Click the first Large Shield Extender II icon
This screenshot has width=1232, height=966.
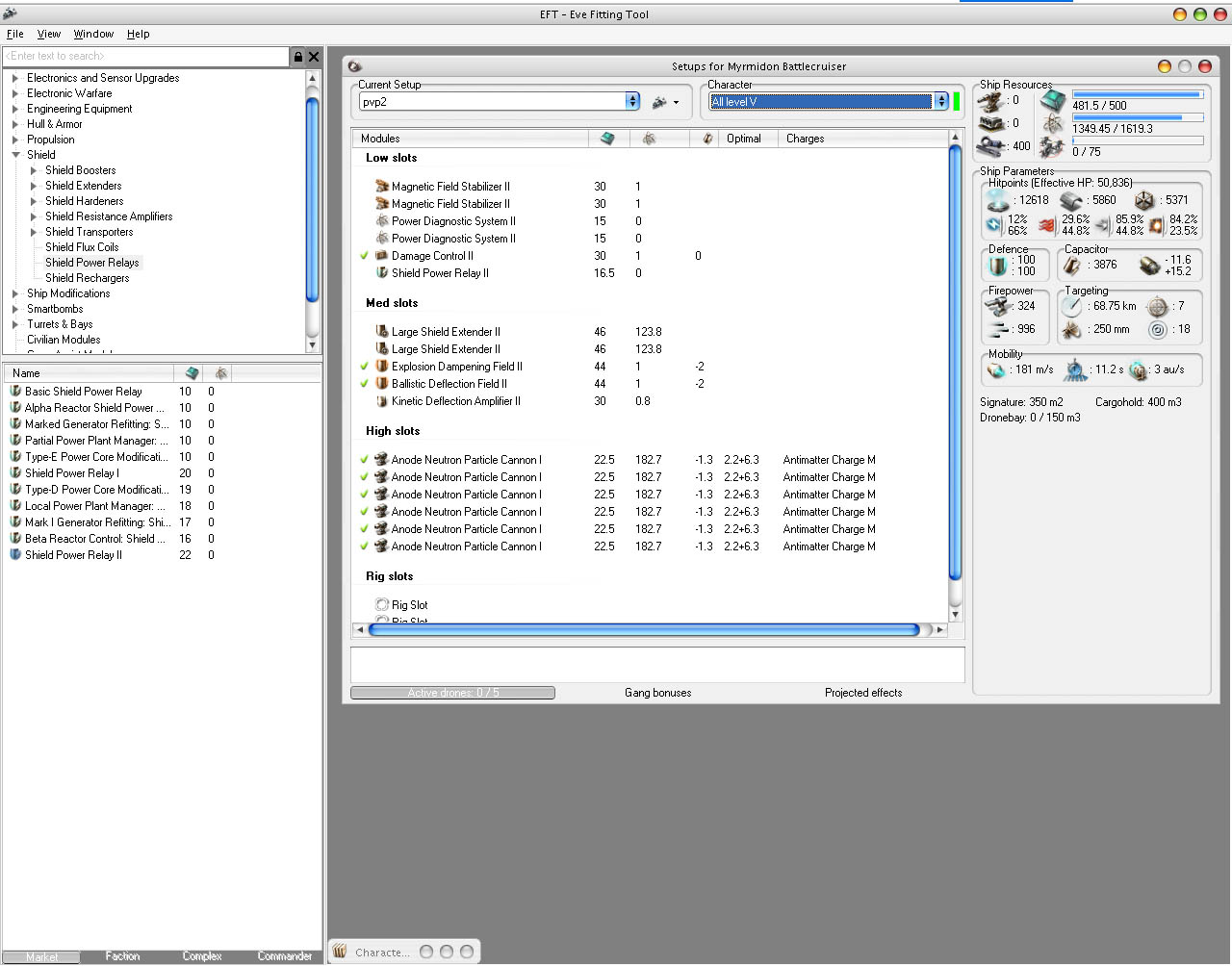(x=382, y=332)
